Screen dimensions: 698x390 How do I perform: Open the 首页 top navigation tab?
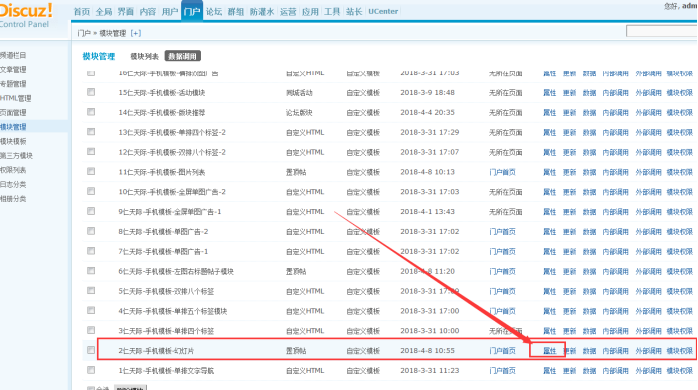(x=82, y=12)
